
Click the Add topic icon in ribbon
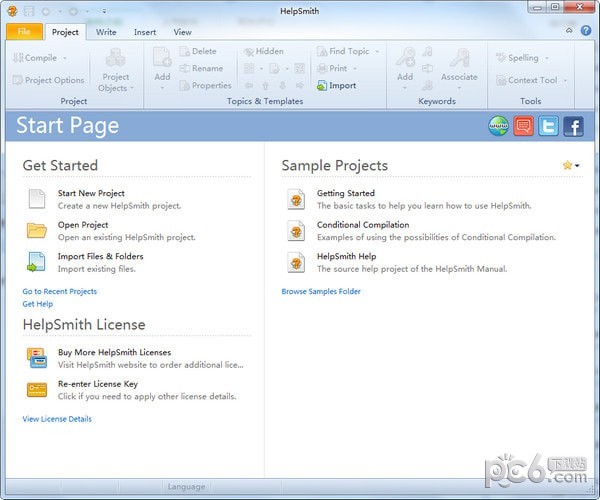point(162,58)
